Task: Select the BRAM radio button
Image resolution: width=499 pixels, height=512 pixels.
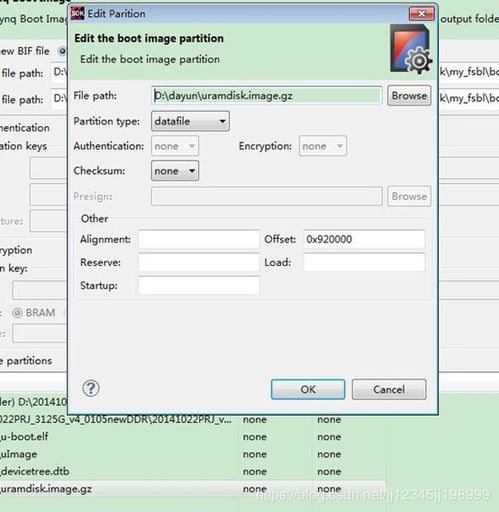Action: coord(17,313)
